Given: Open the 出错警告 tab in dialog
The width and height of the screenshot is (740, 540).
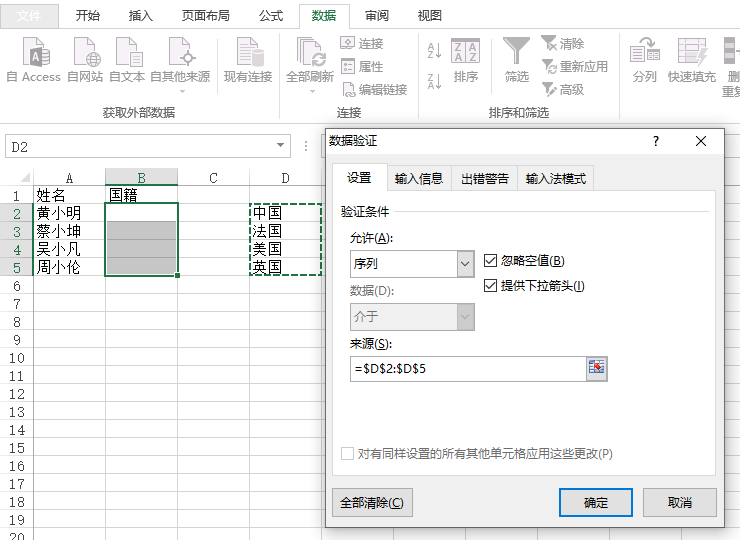Looking at the screenshot, I should 485,178.
